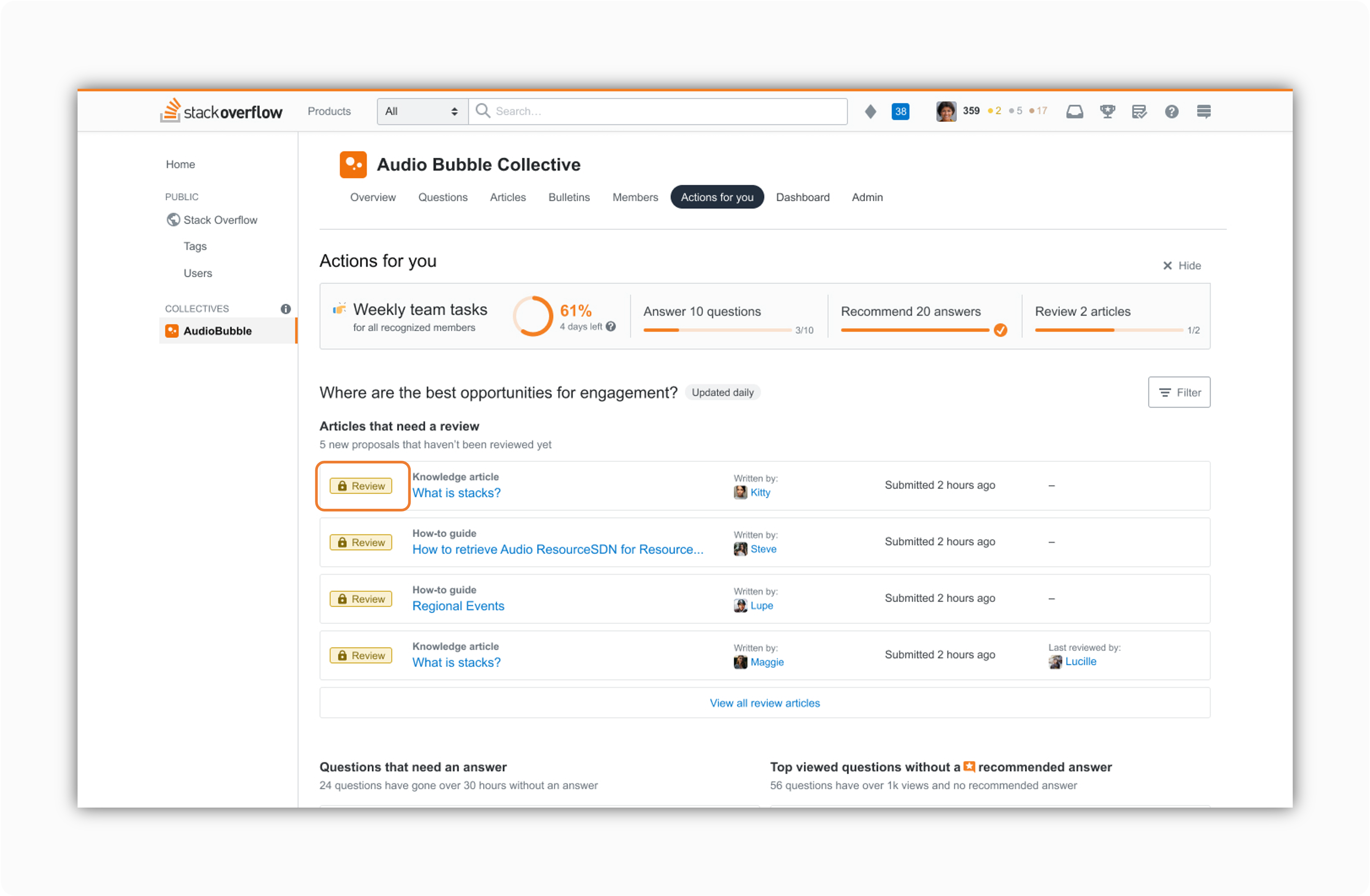
Task: Open the Regional Events article link
Action: point(458,606)
